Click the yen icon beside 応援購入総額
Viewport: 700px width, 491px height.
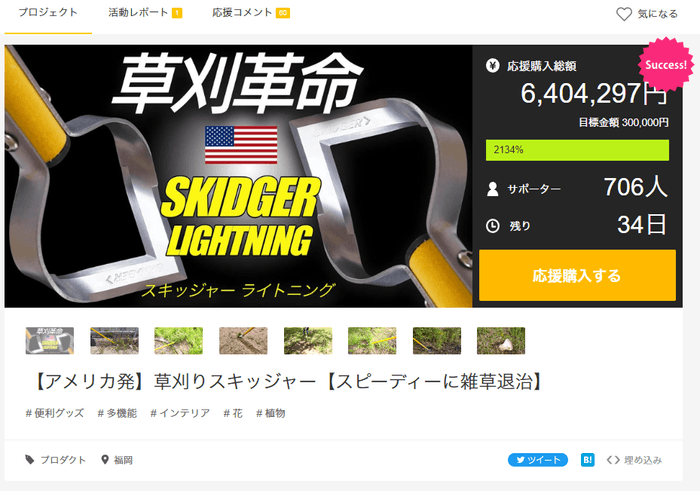(492, 66)
